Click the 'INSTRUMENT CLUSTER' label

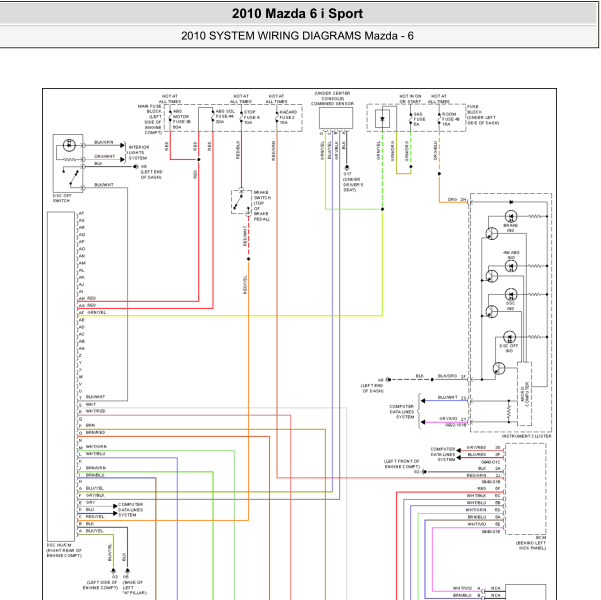[x=527, y=436]
